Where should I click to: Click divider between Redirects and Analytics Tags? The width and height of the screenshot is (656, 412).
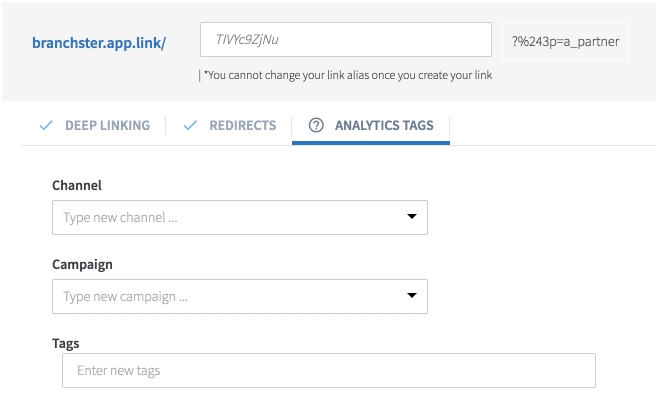click(x=292, y=126)
